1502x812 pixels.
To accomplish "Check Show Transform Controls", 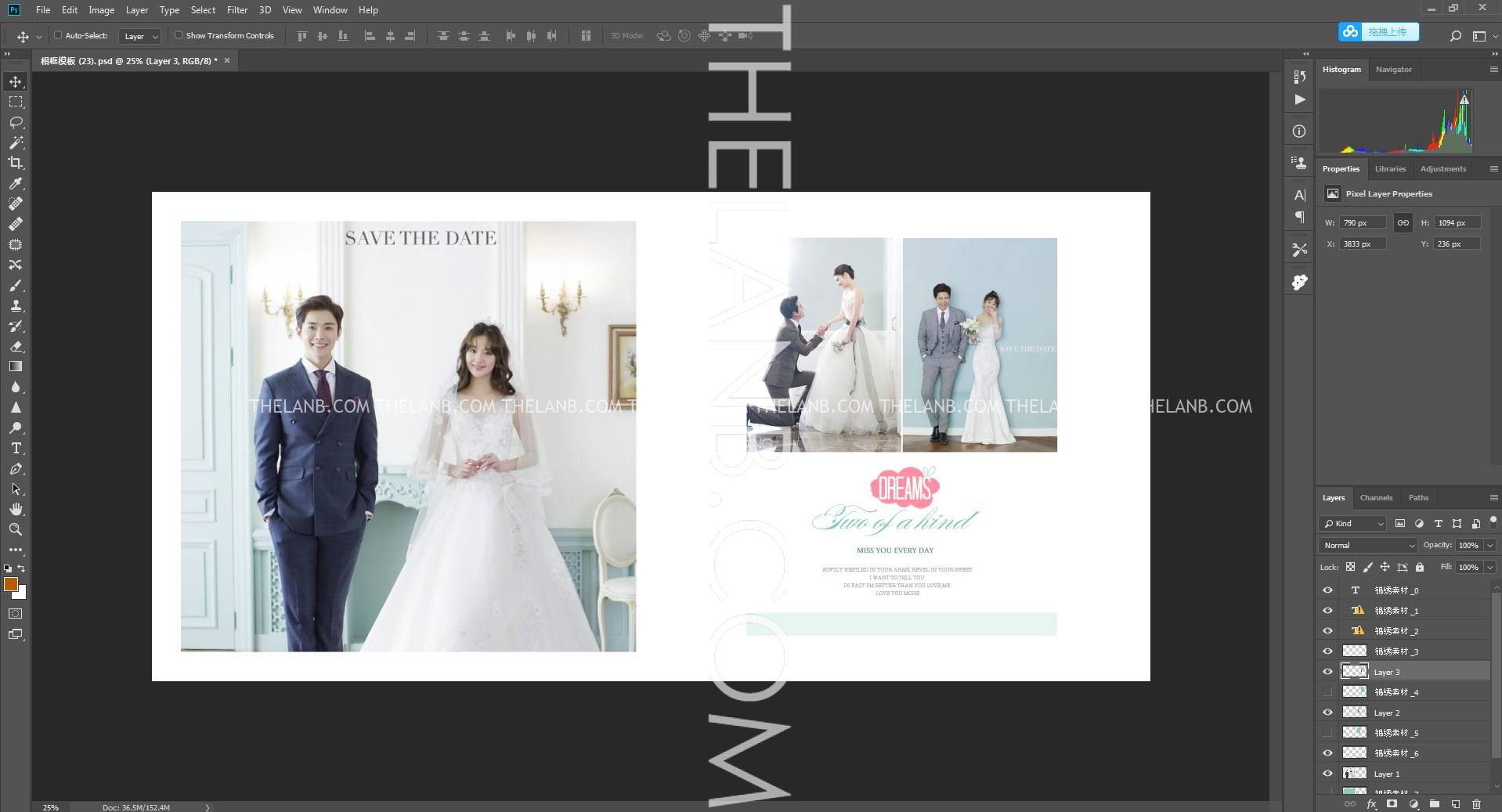I will point(179,35).
